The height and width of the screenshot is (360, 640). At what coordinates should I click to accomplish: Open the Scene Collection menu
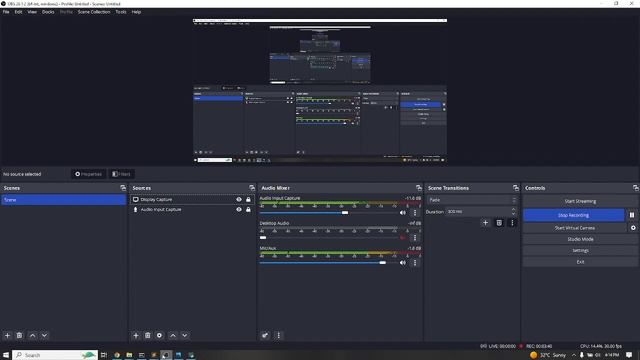(94, 12)
